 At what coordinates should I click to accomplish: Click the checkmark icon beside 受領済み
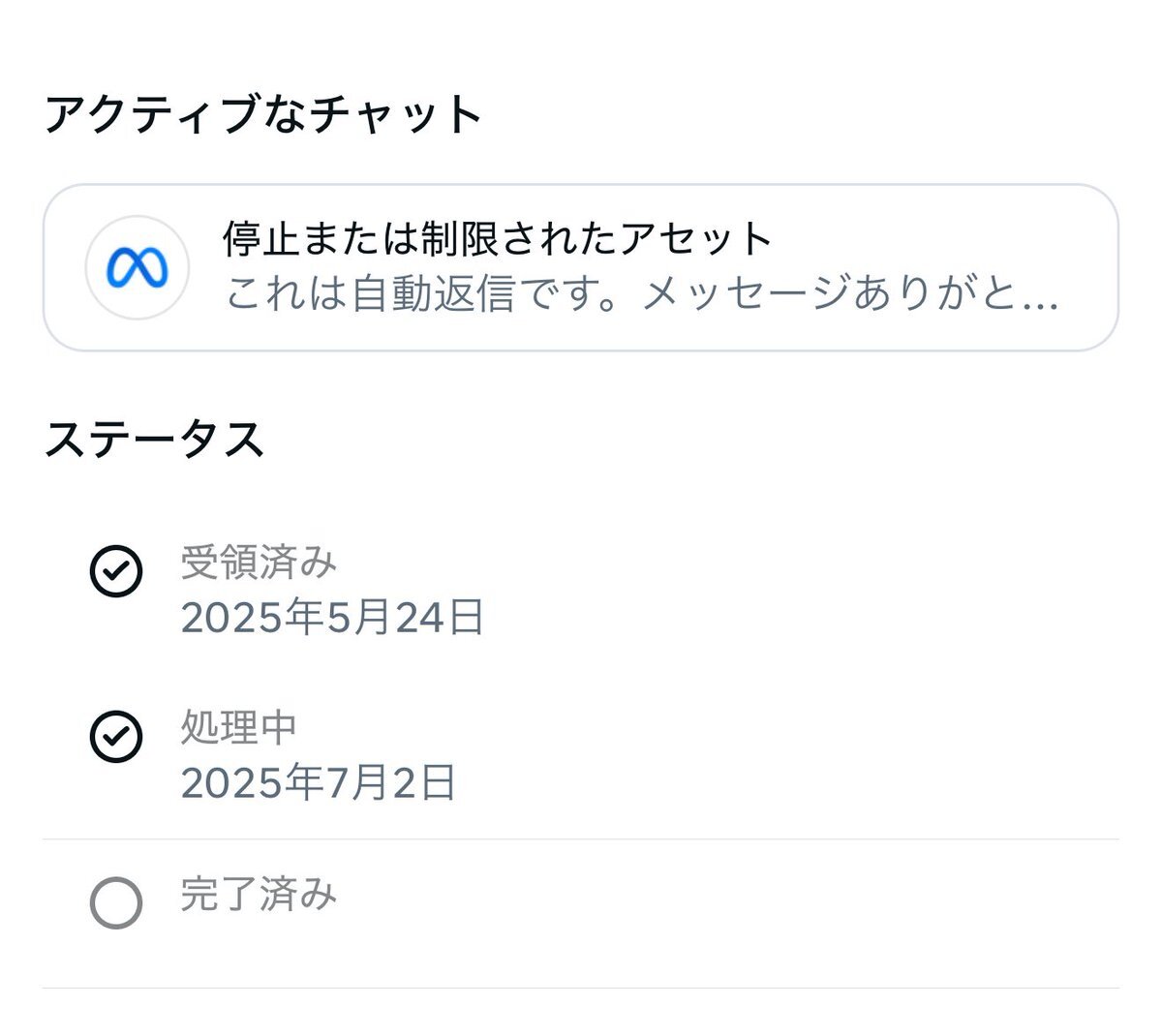(116, 571)
